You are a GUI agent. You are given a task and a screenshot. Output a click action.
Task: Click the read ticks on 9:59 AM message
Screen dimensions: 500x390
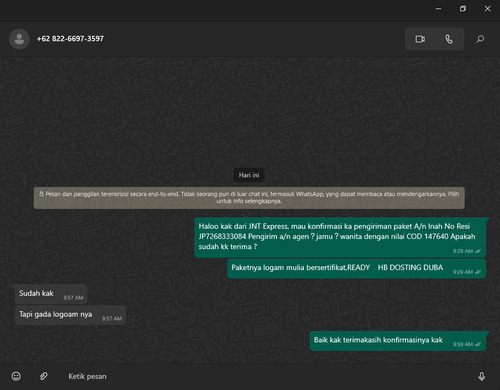point(478,344)
